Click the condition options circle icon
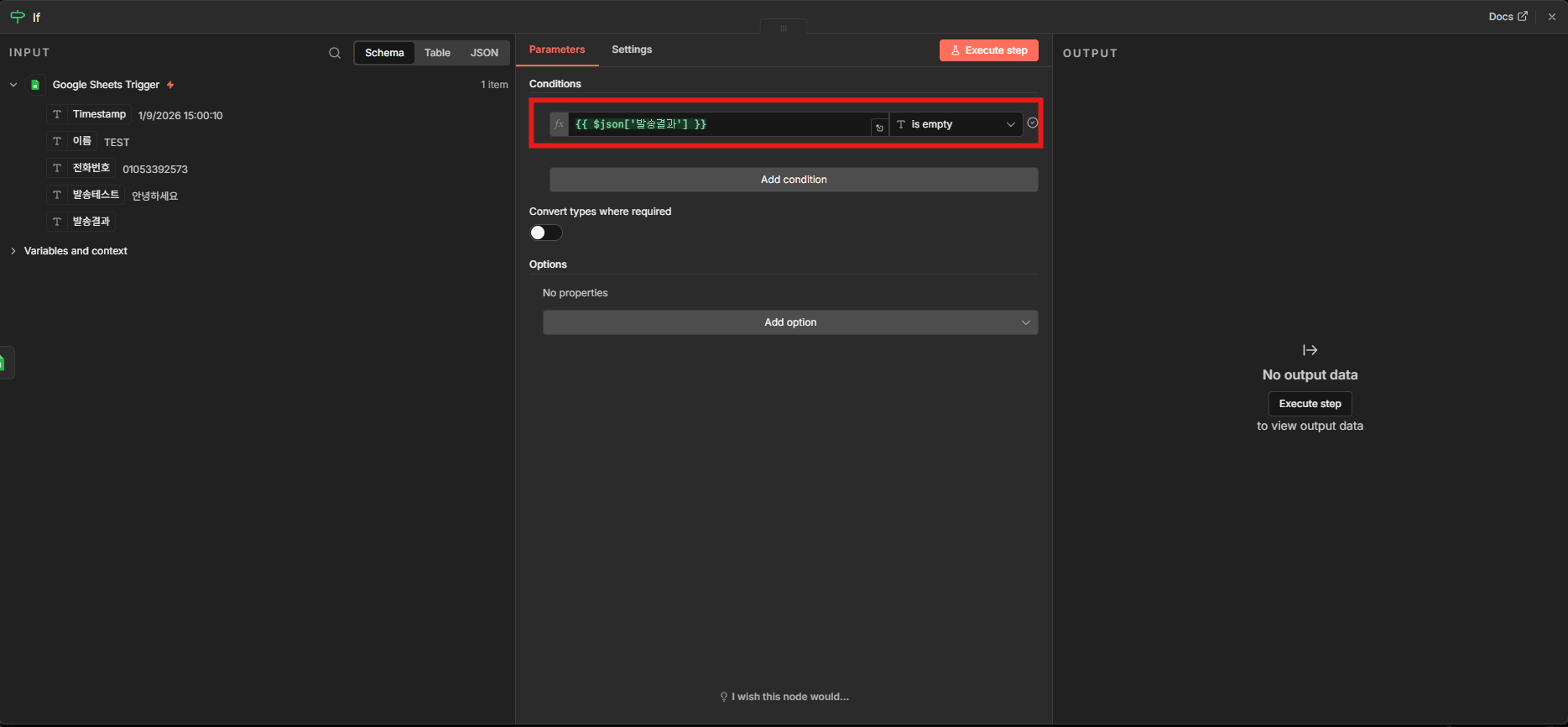This screenshot has height=727, width=1568. pos(1033,123)
